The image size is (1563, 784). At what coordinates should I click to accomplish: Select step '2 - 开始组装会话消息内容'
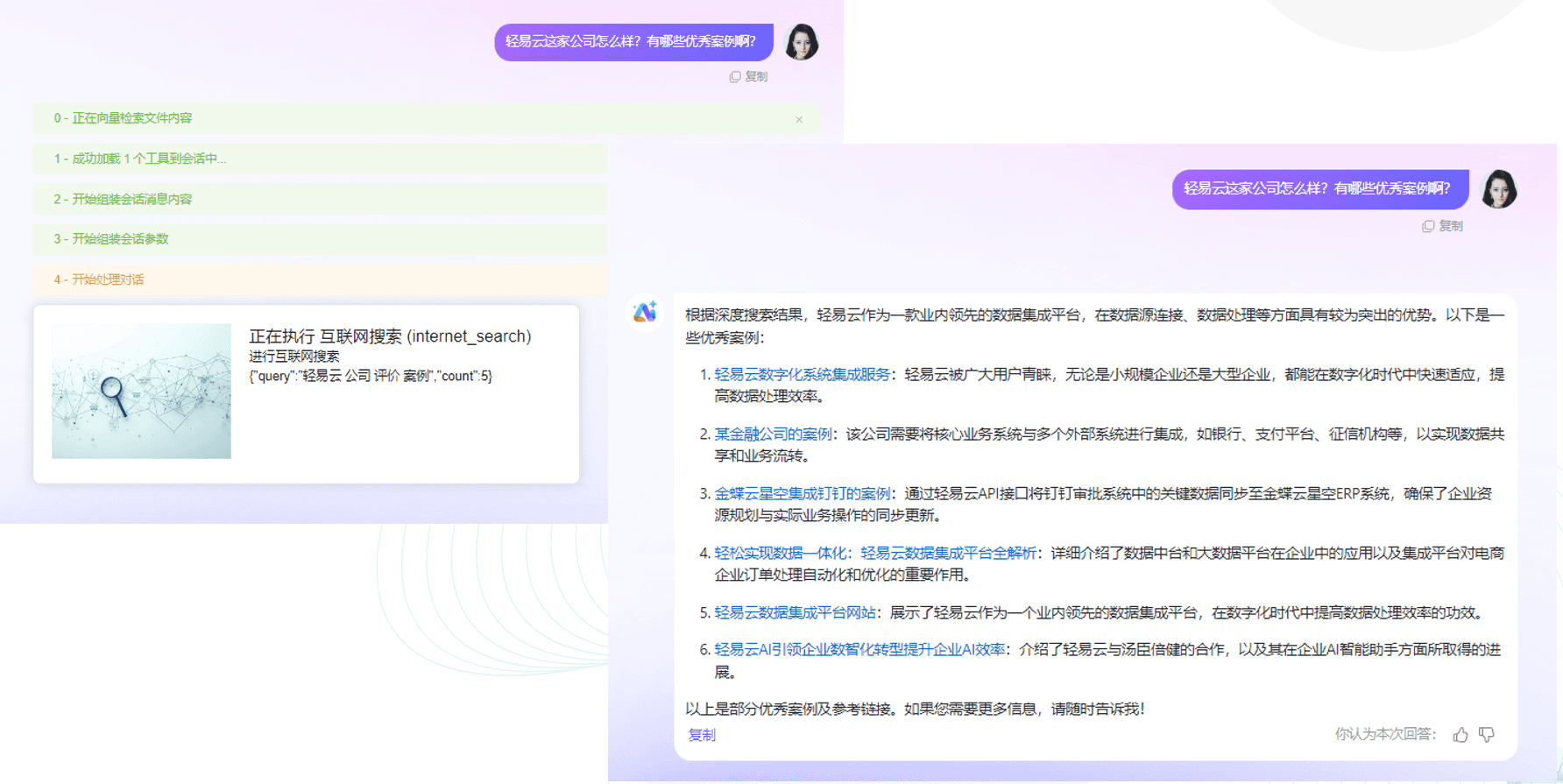point(320,199)
